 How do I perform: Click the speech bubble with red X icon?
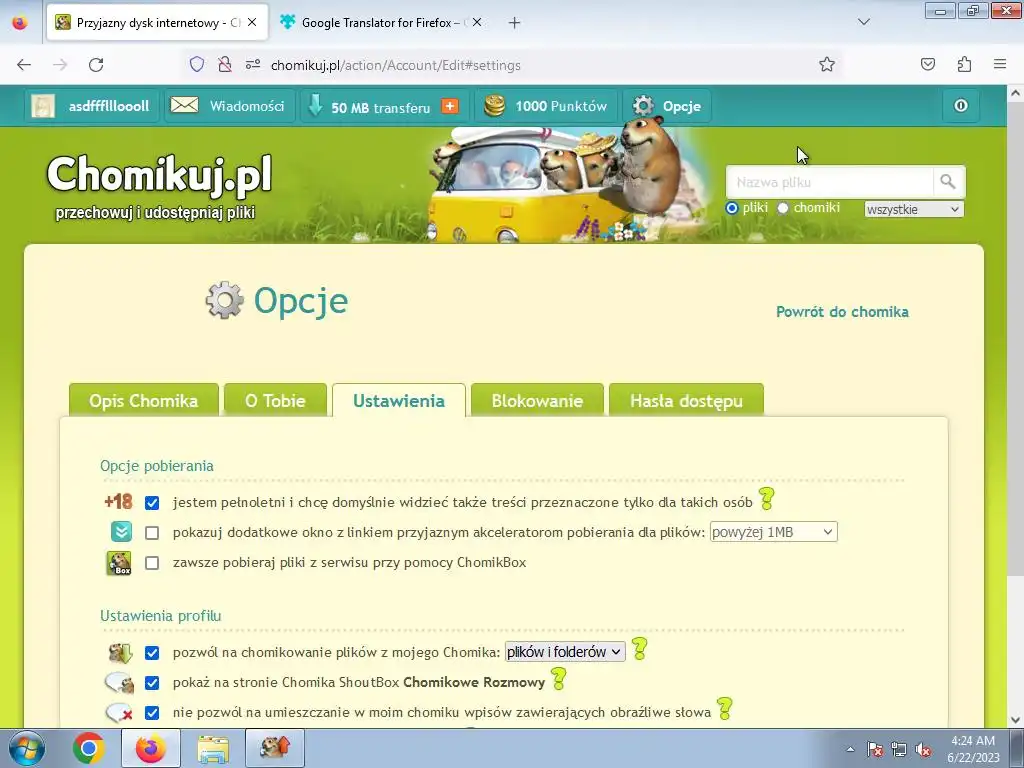(x=120, y=712)
